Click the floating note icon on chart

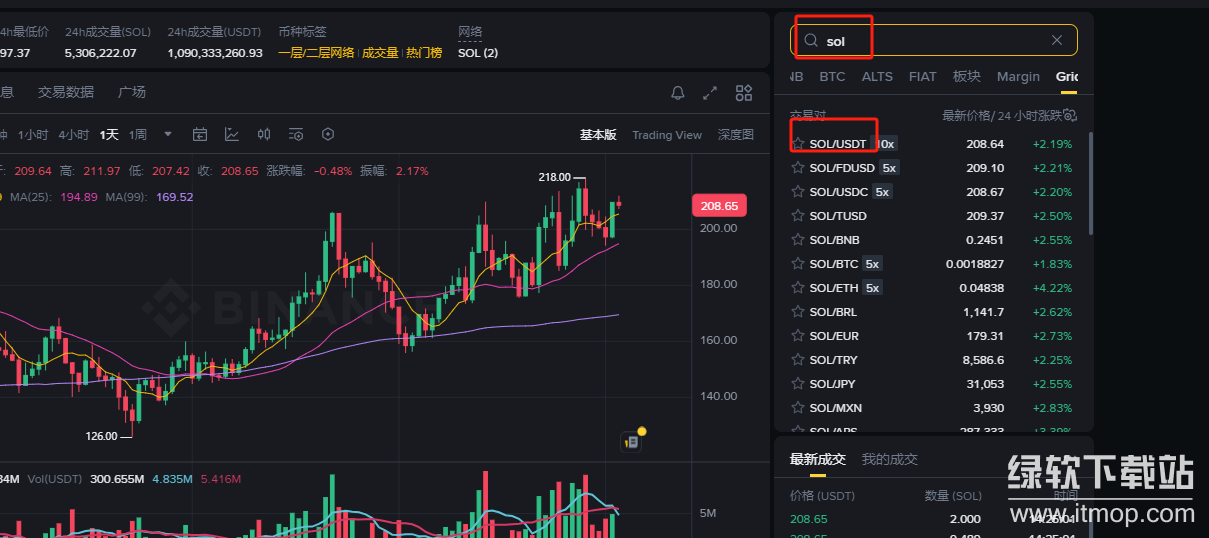pos(631,440)
